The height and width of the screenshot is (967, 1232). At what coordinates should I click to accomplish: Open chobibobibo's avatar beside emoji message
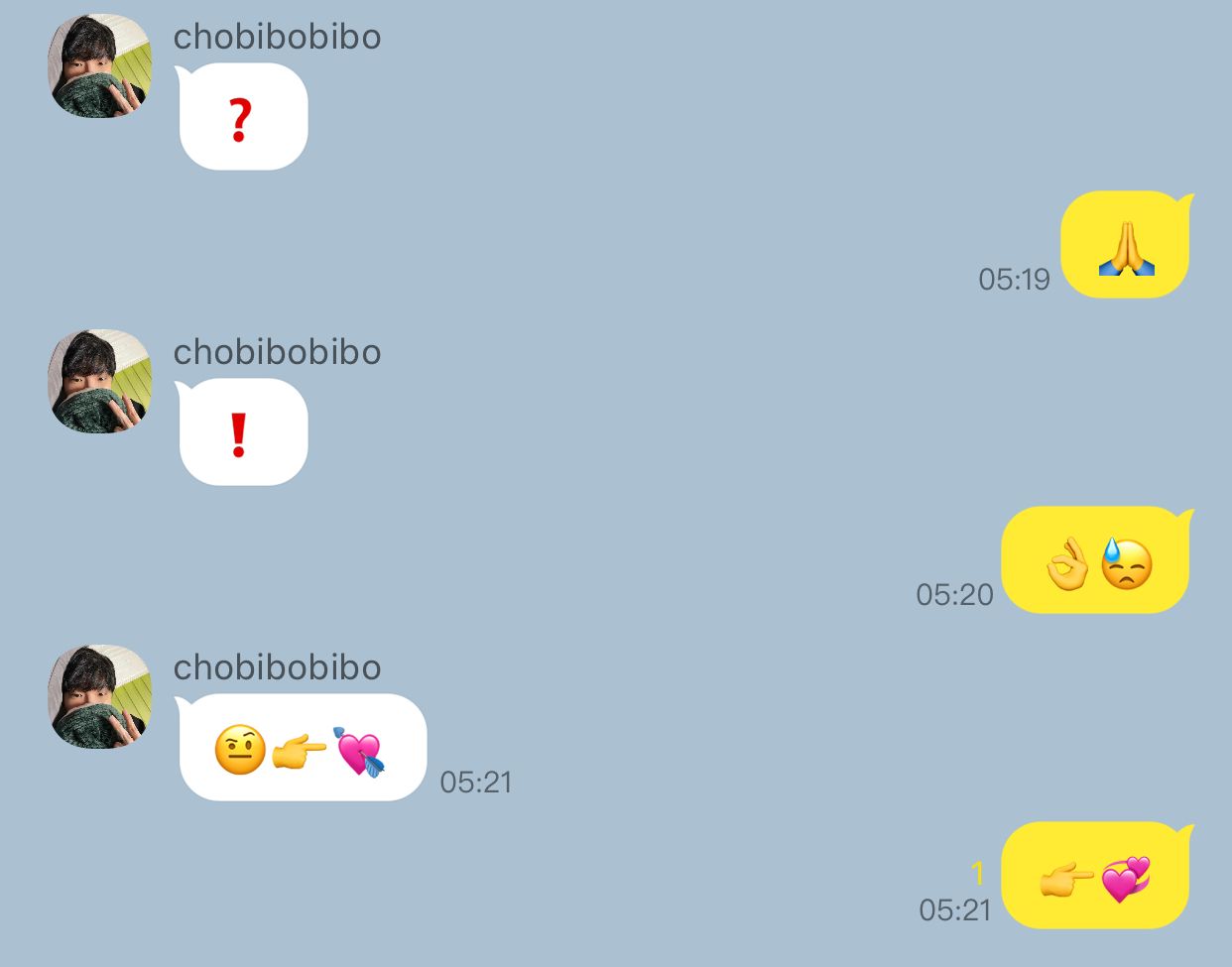[100, 696]
